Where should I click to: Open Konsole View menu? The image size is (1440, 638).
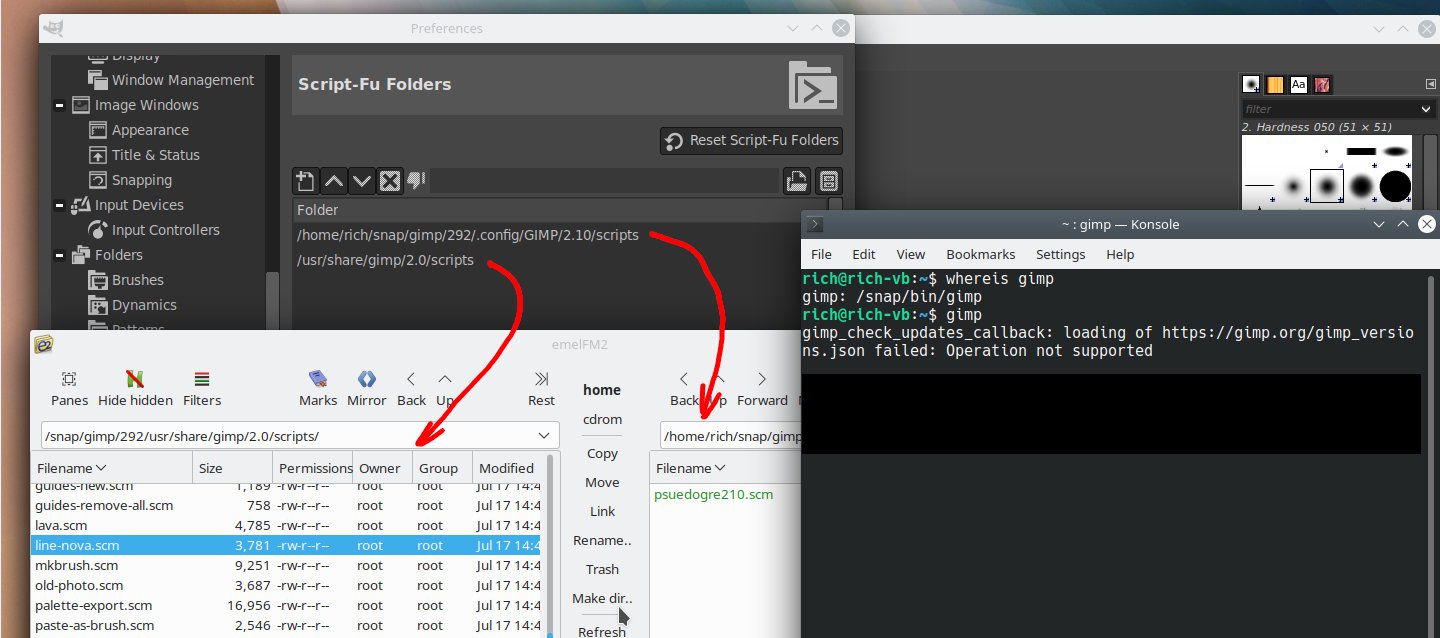(911, 254)
